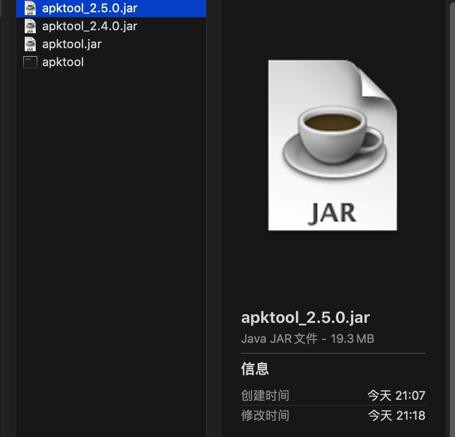Click the 创建时间 label
Viewport: 455px width, 437px height.
tap(265, 396)
